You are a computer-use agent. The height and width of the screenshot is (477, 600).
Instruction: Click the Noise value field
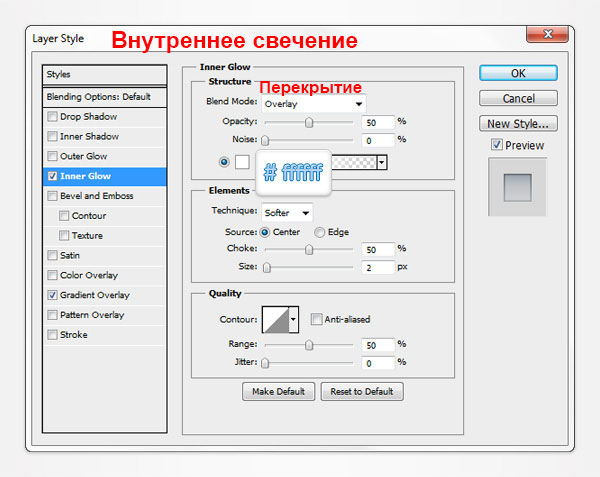(x=378, y=140)
